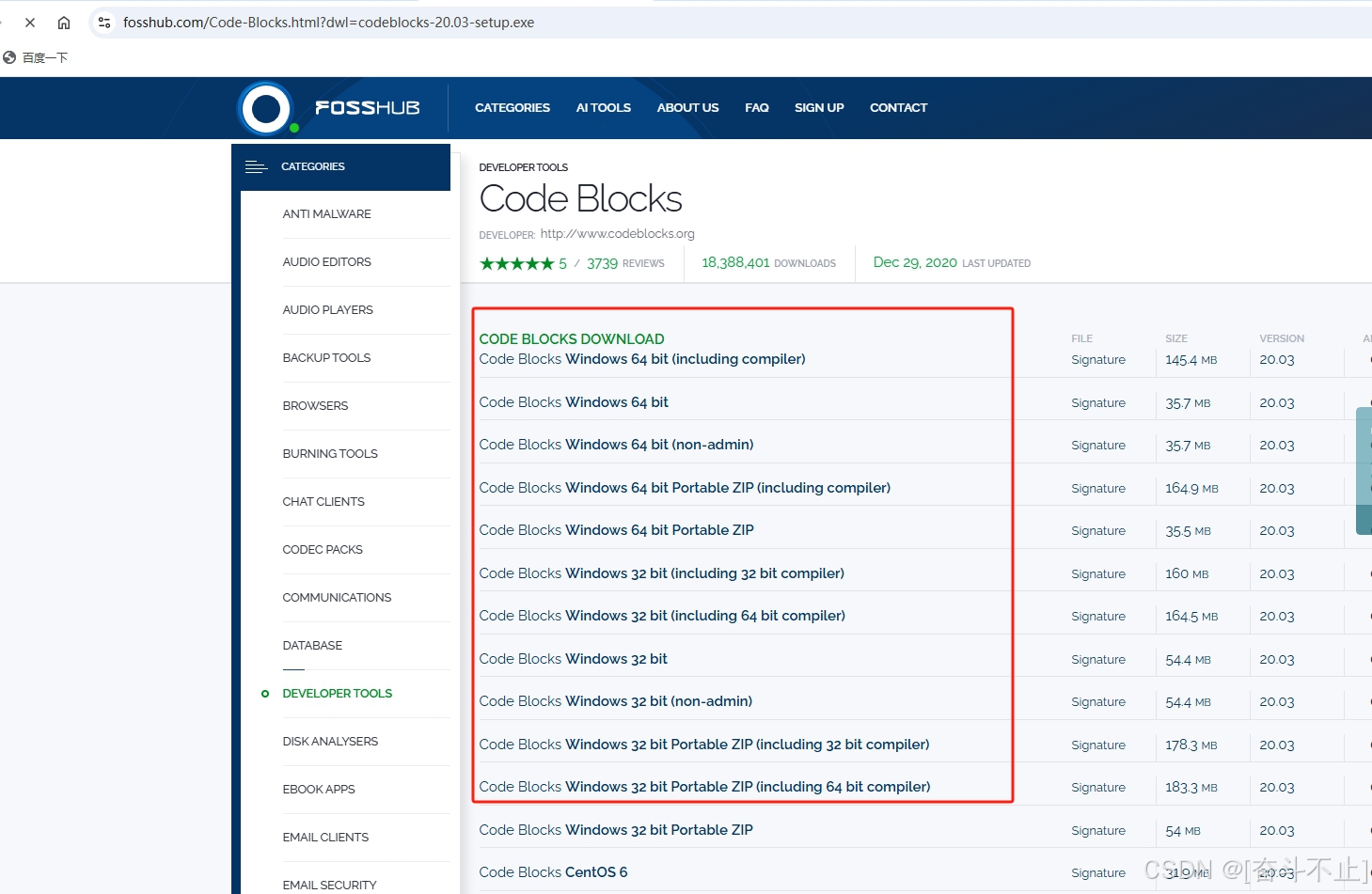Download Windows 32 bit (including 64 bit compiler)
Image resolution: width=1372 pixels, height=894 pixels.
(662, 616)
